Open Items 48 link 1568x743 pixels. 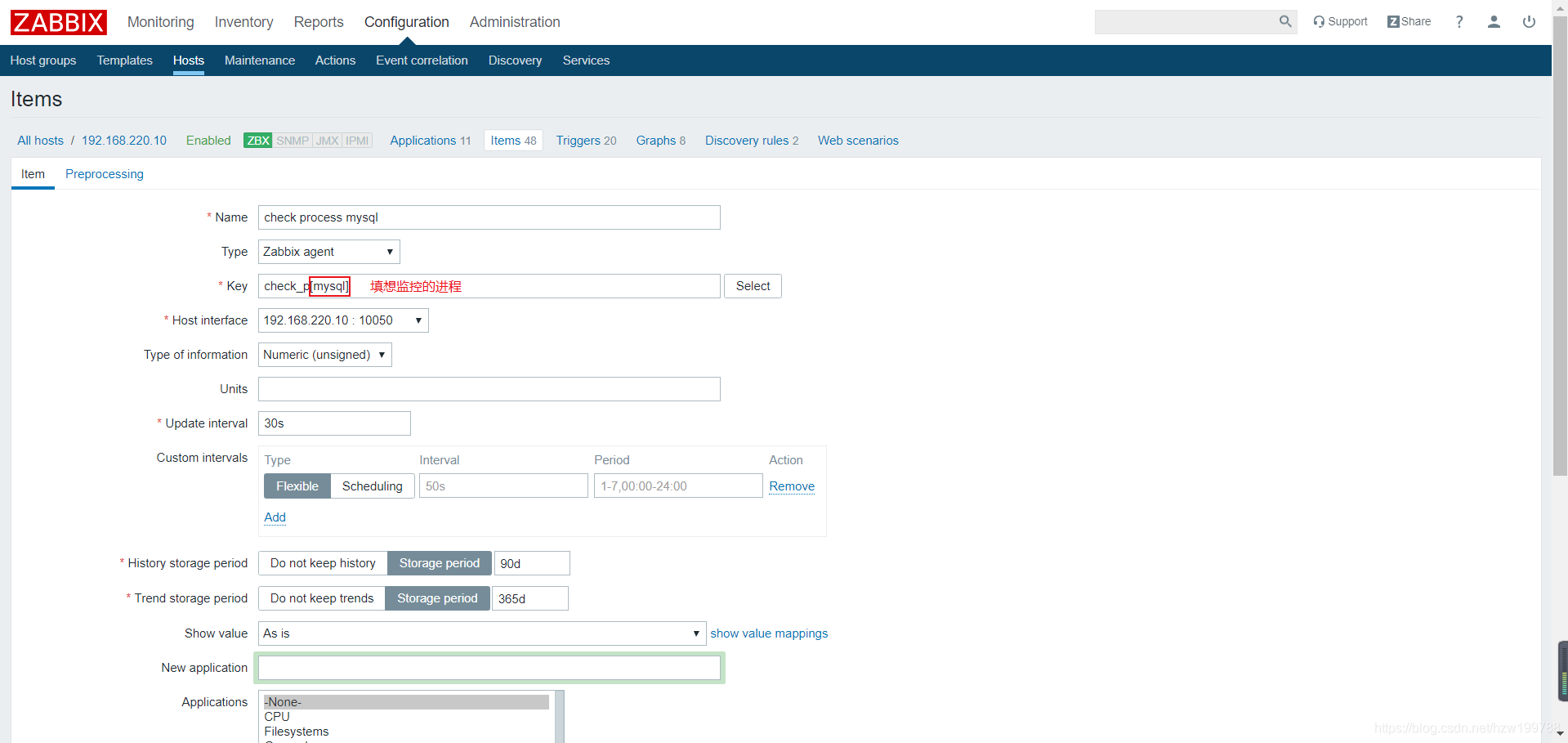coord(513,141)
